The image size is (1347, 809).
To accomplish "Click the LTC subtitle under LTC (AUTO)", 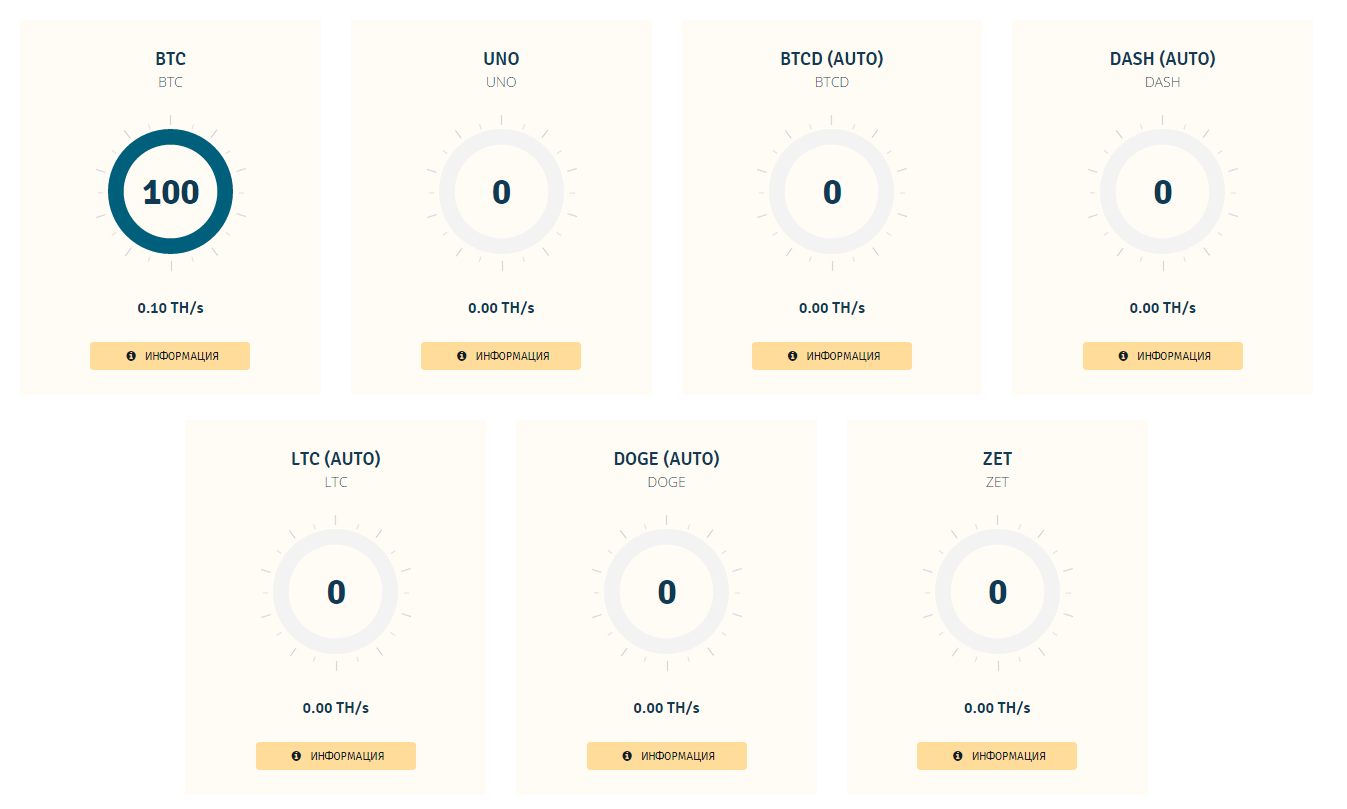I will 336,482.
